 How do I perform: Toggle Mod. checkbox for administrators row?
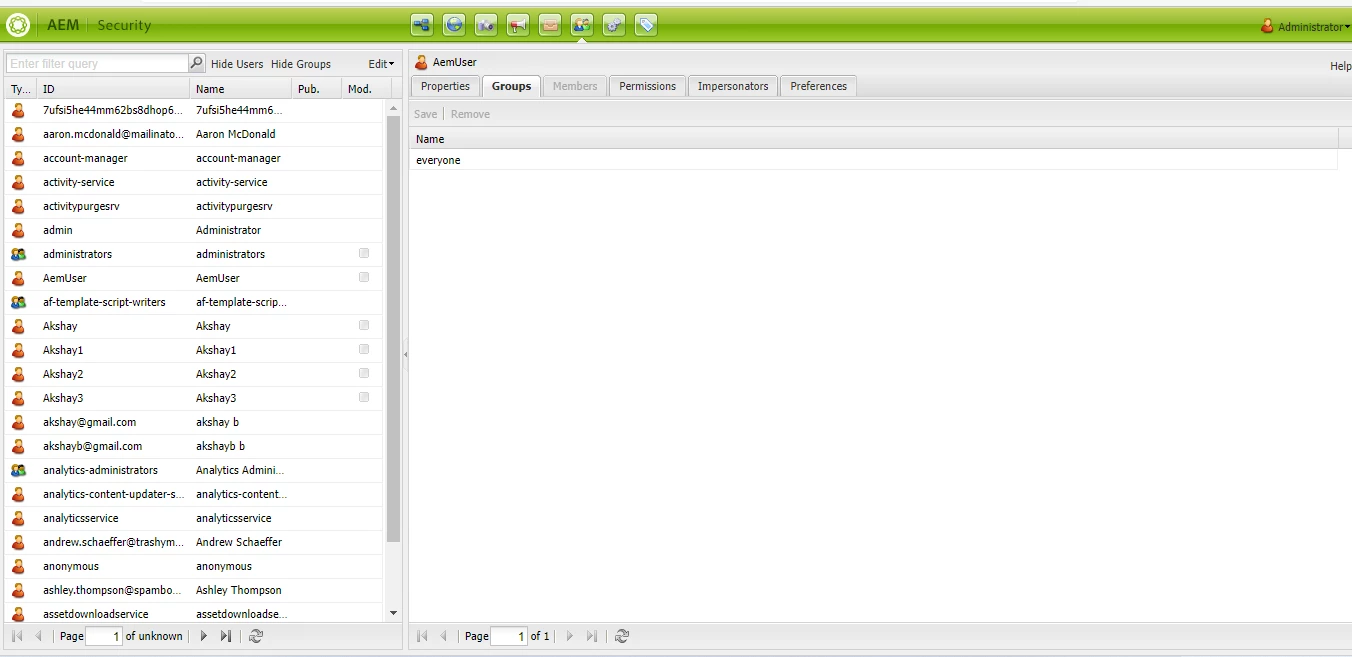(x=364, y=253)
